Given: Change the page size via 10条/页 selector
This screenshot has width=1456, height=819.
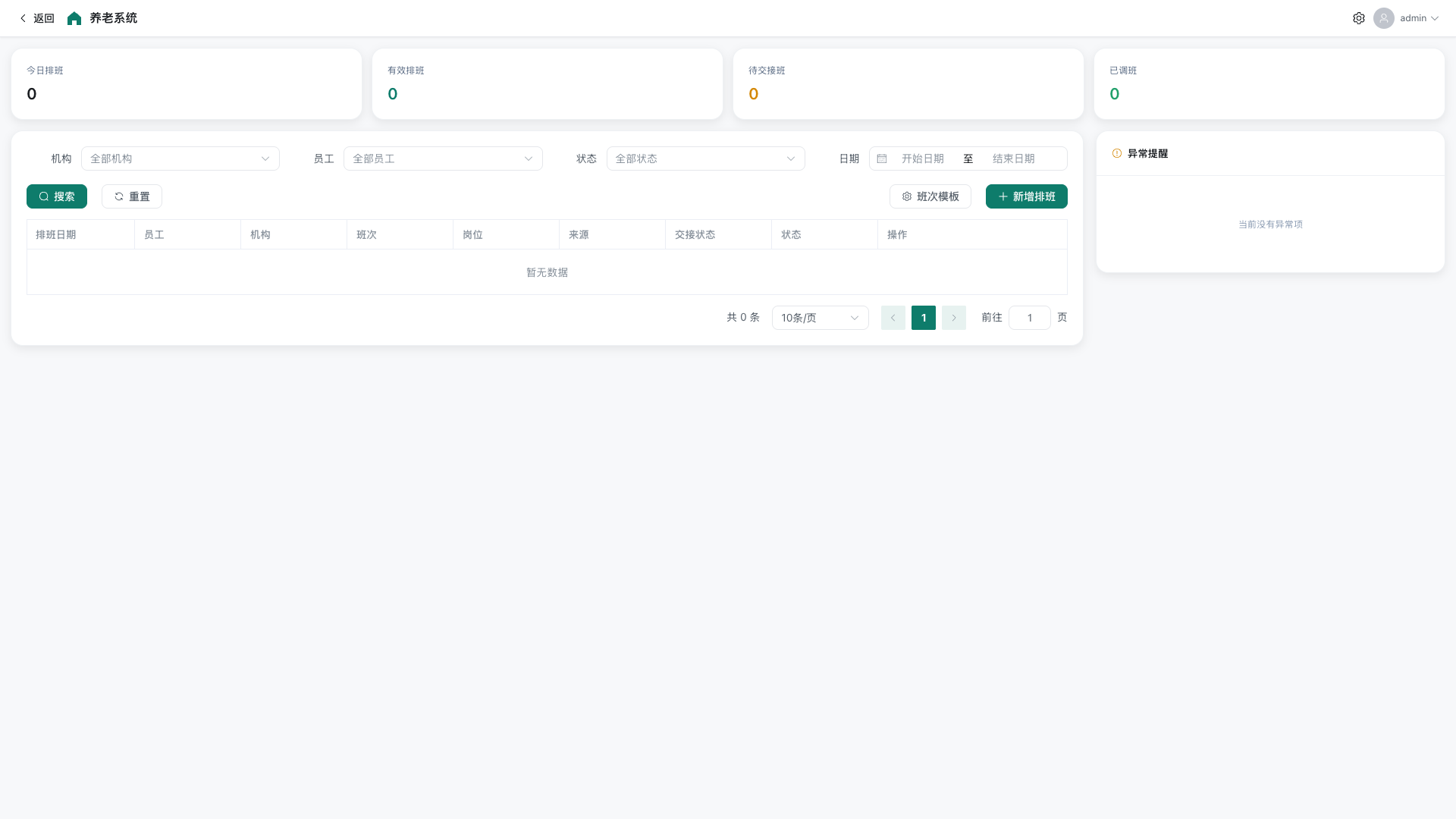Looking at the screenshot, I should coord(820,318).
